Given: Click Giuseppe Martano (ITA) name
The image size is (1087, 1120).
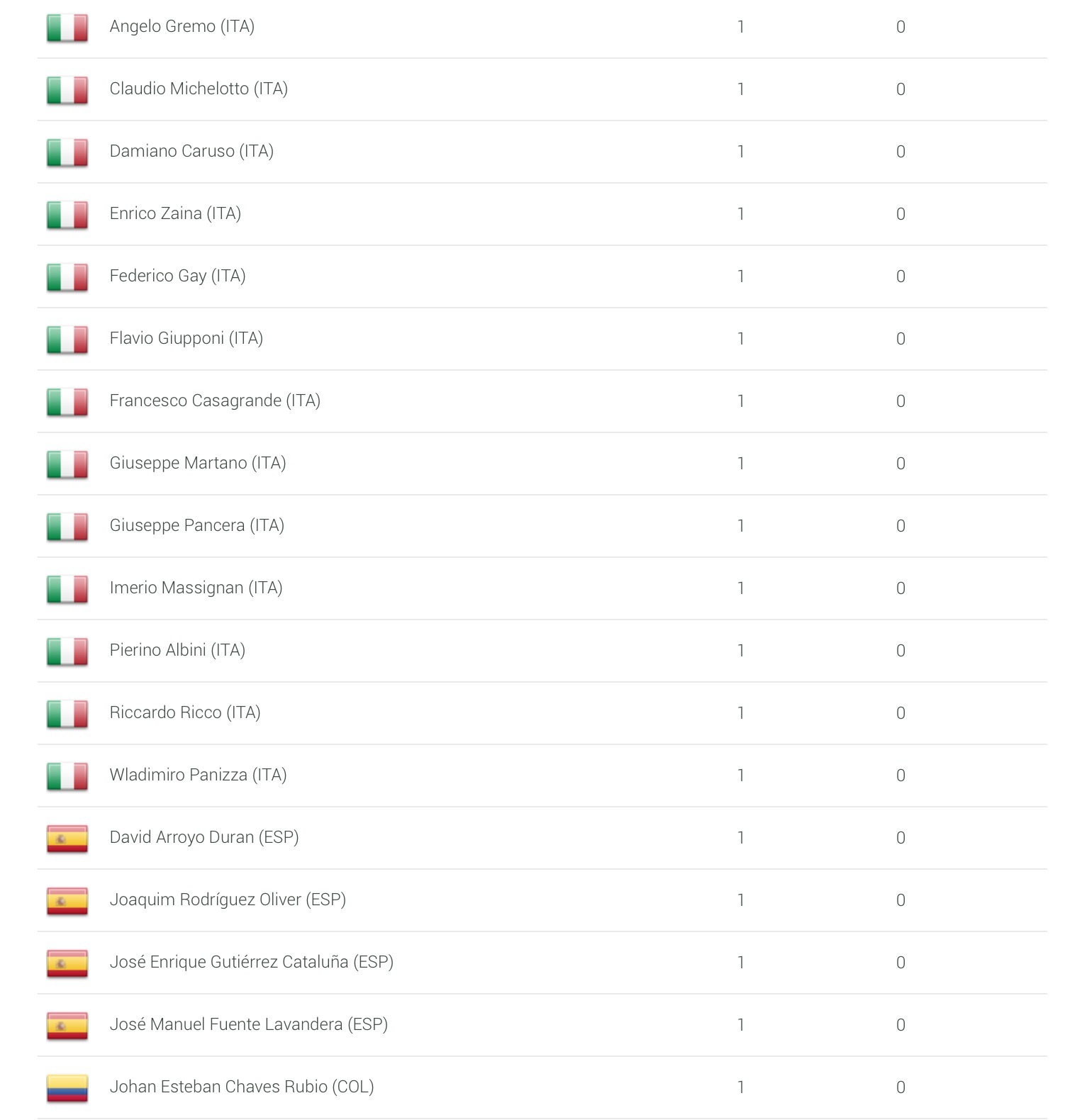Looking at the screenshot, I should (197, 463).
